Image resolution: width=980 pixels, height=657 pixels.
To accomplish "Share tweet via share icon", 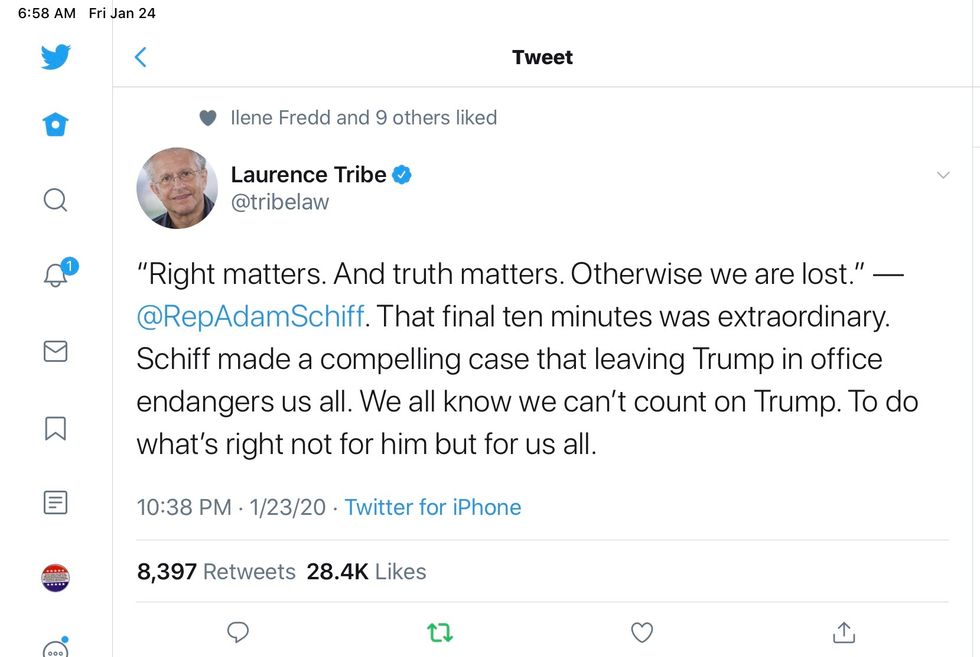I will tap(844, 632).
